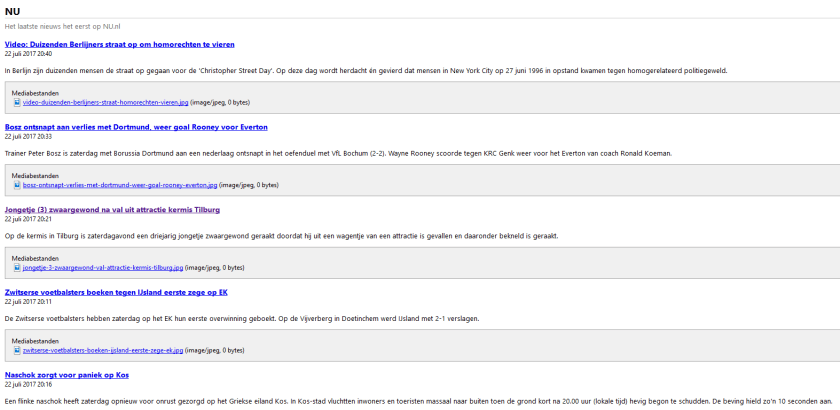This screenshot has width=840, height=410.
Task: Click the summary text about the Kos aftershock
Action: point(400,400)
